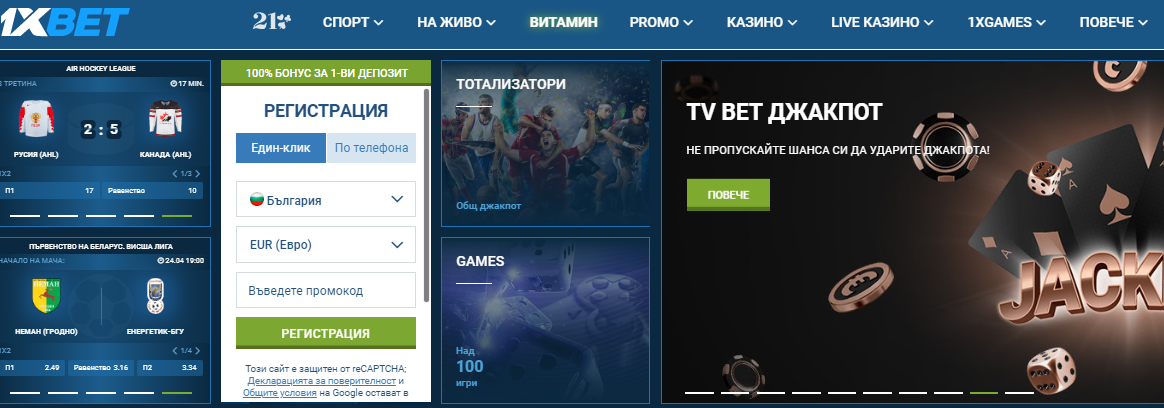Open the Спорт menu dropdown

(x=353, y=22)
